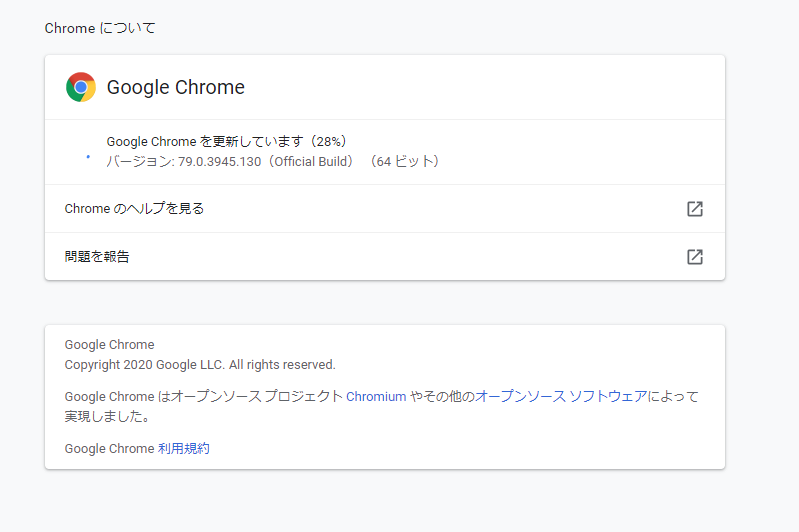Click the Google Chrome title beside the logo
The image size is (799, 532).
click(x=176, y=87)
